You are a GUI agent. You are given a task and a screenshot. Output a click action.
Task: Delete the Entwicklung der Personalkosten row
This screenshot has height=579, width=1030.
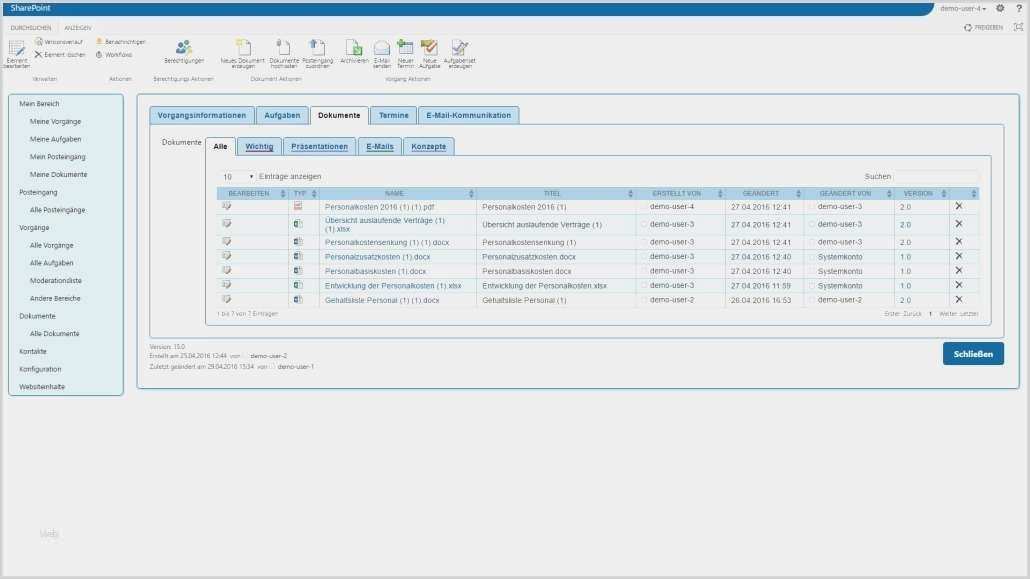pos(958,285)
